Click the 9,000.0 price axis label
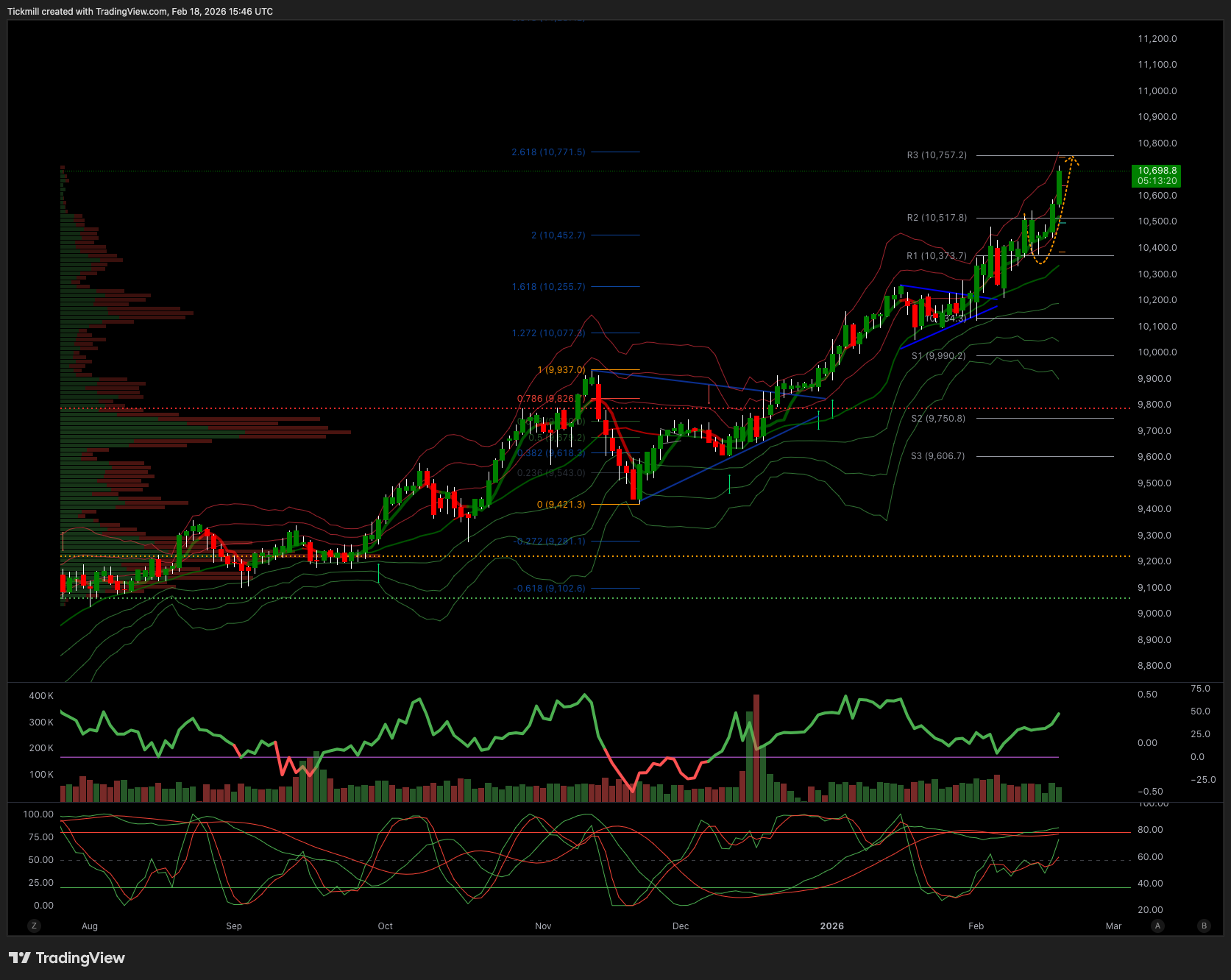Viewport: 1231px width, 980px height. pos(1154,614)
